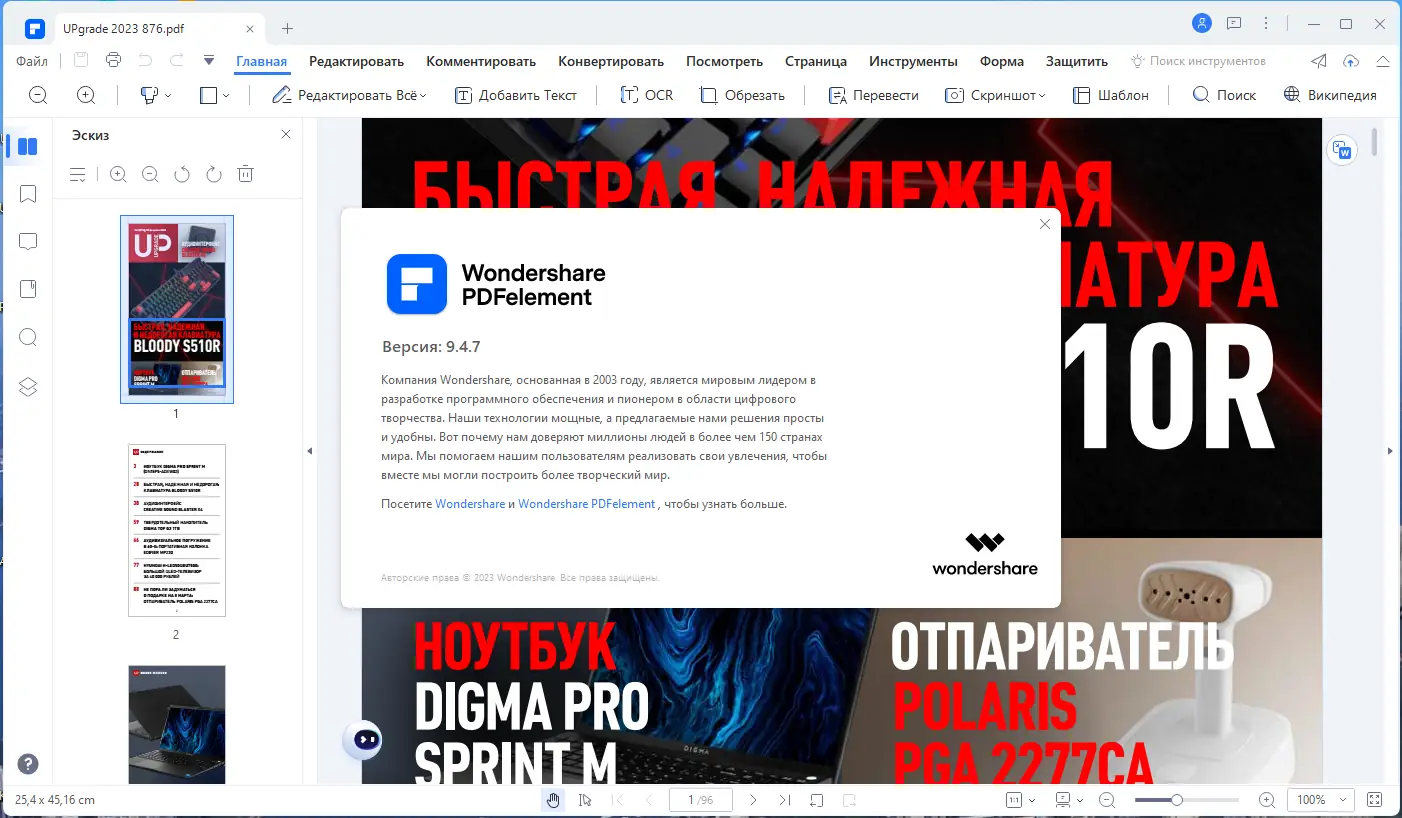This screenshot has width=1402, height=818.
Task: Close the about dialog
Action: [x=1045, y=224]
